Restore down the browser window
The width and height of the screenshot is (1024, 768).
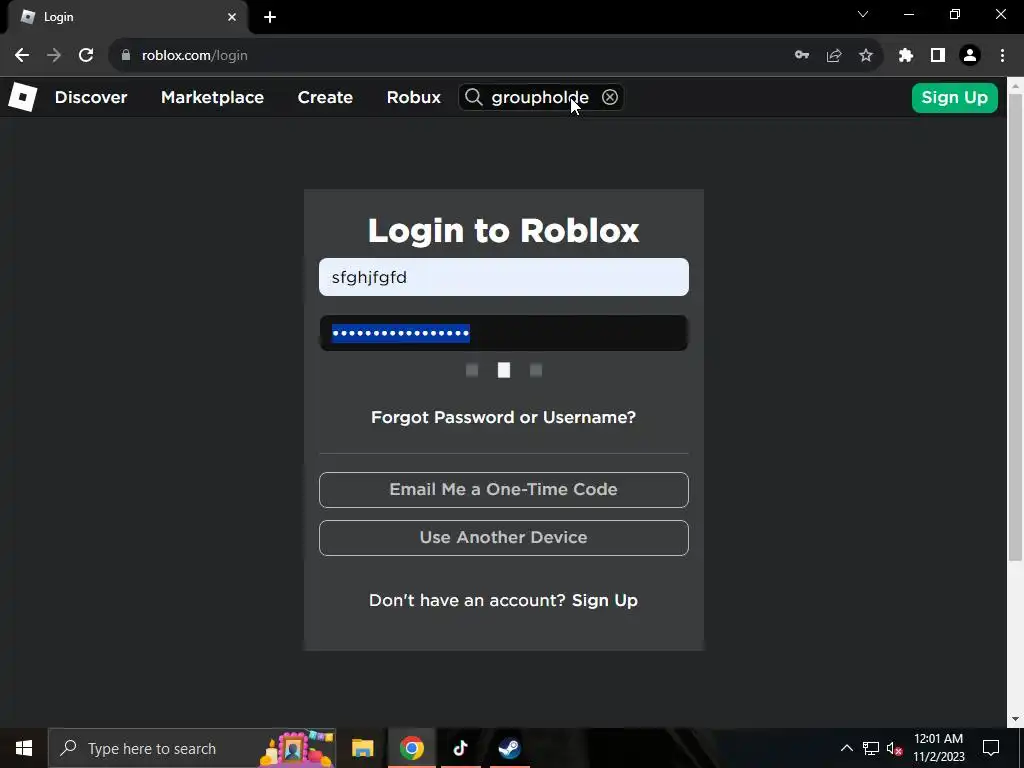[x=955, y=14]
